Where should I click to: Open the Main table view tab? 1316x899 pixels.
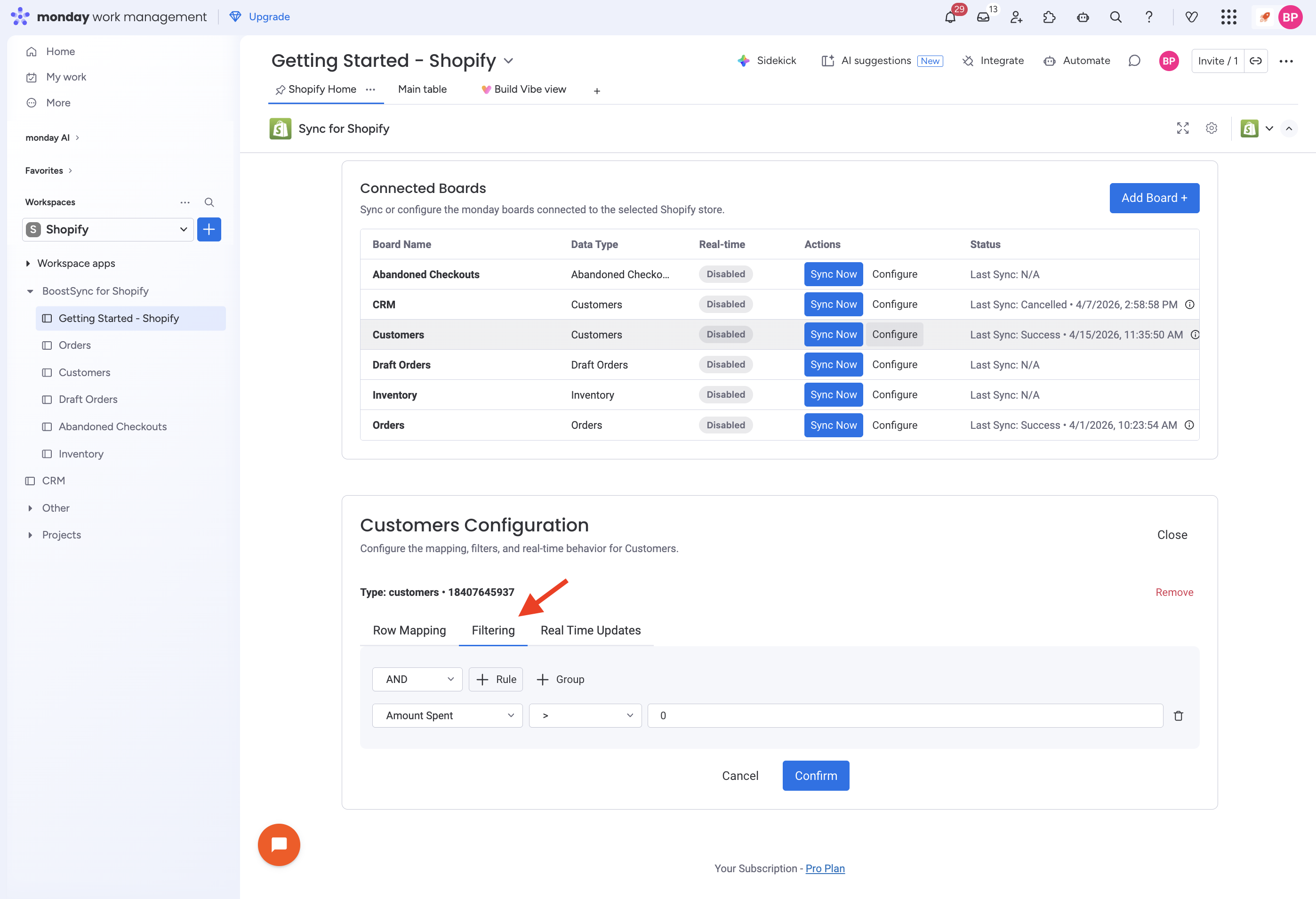click(x=423, y=89)
